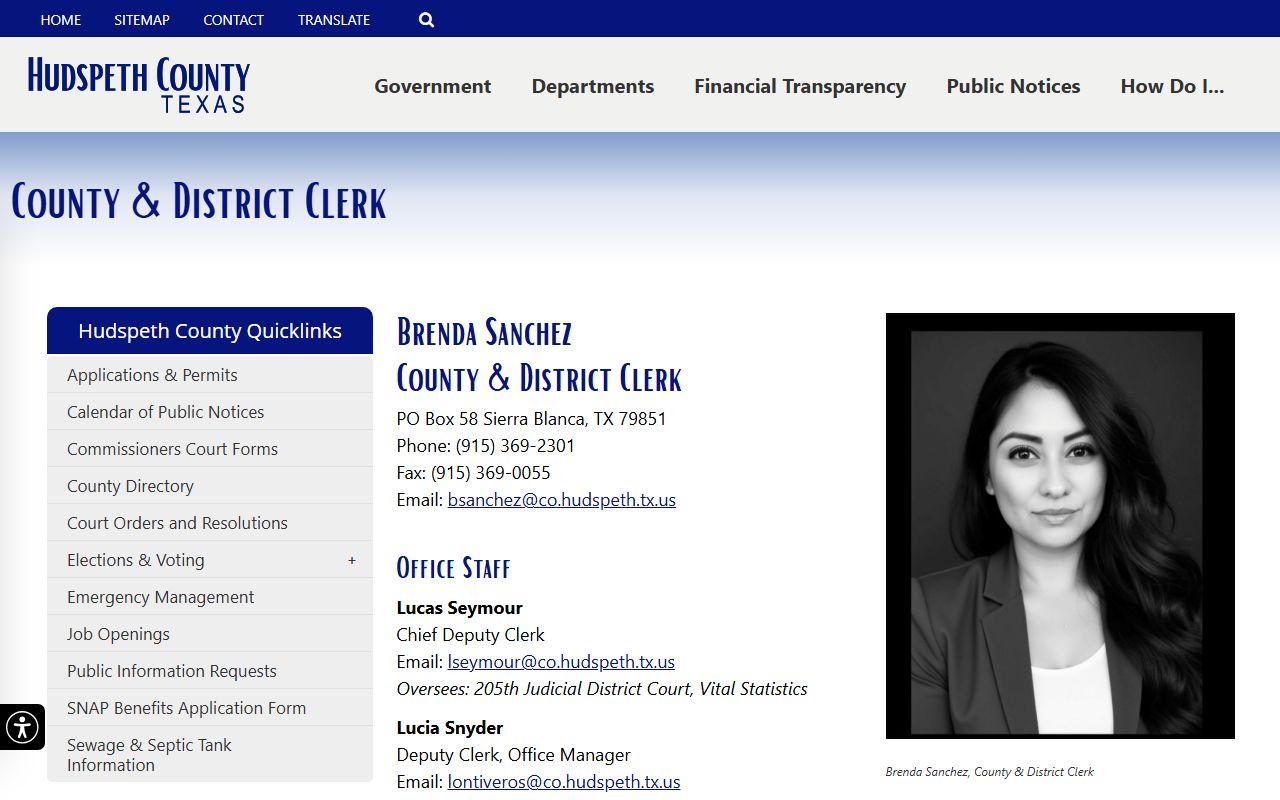Open Emergency Management quicklink
1280x800 pixels.
(x=210, y=597)
